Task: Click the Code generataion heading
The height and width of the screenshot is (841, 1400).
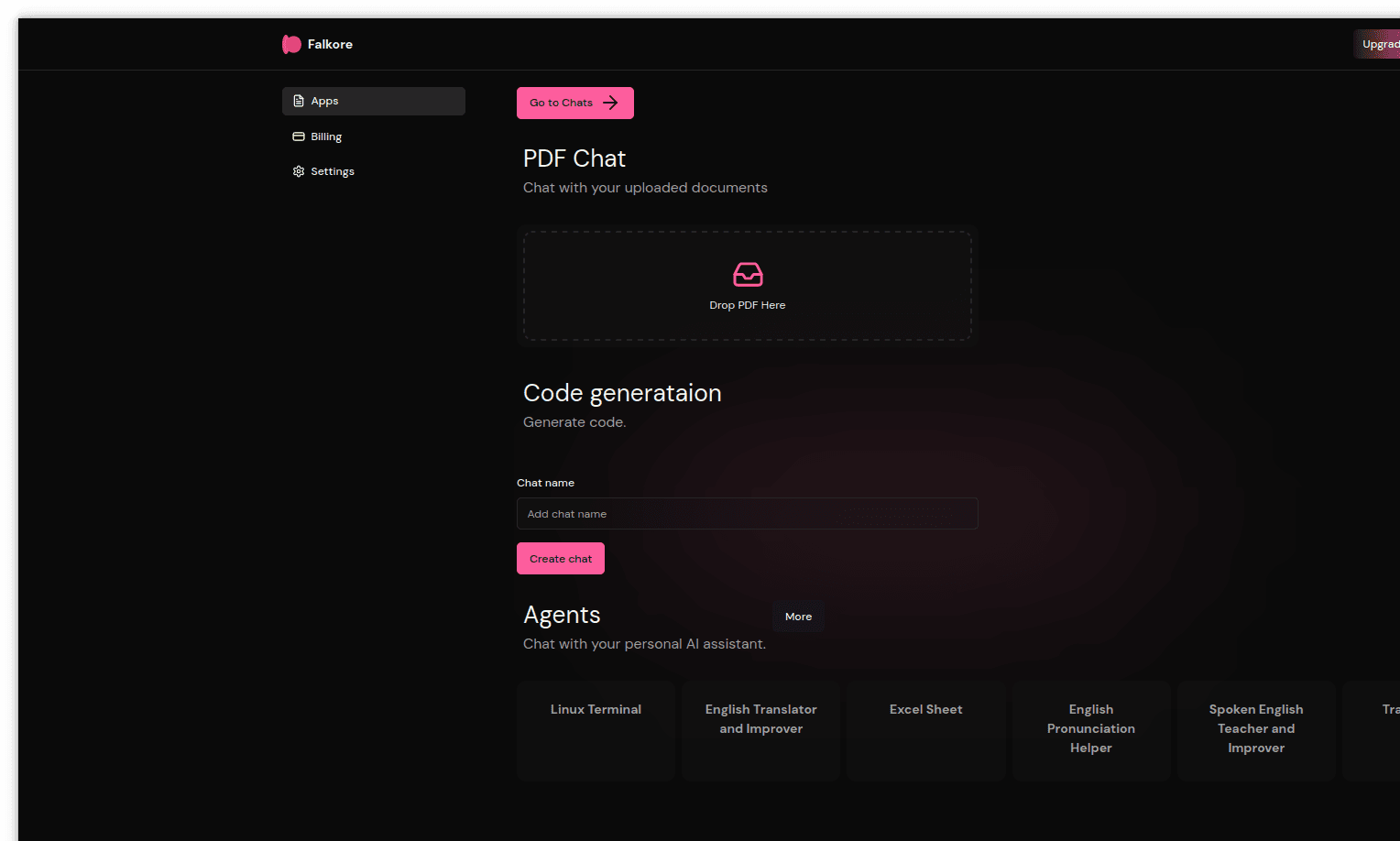Action: coord(622,393)
